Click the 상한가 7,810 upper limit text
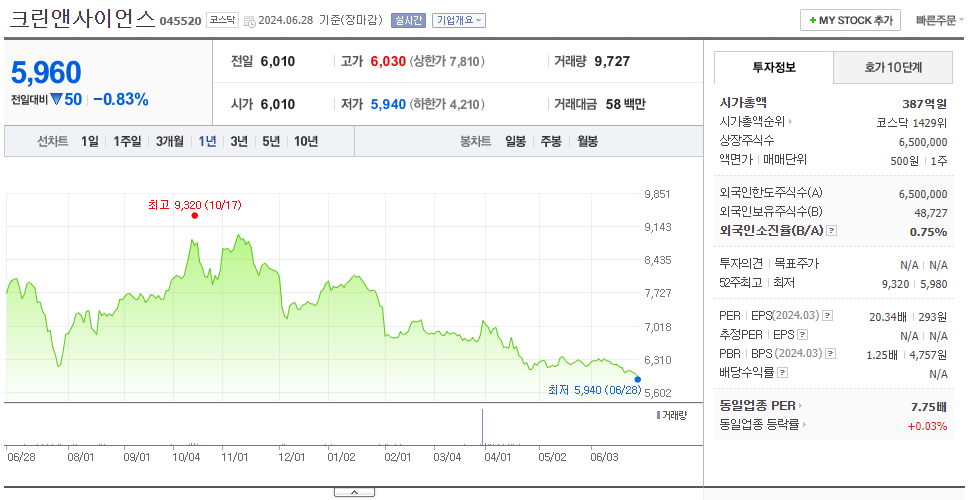The width and height of the screenshot is (968, 500). tap(447, 62)
